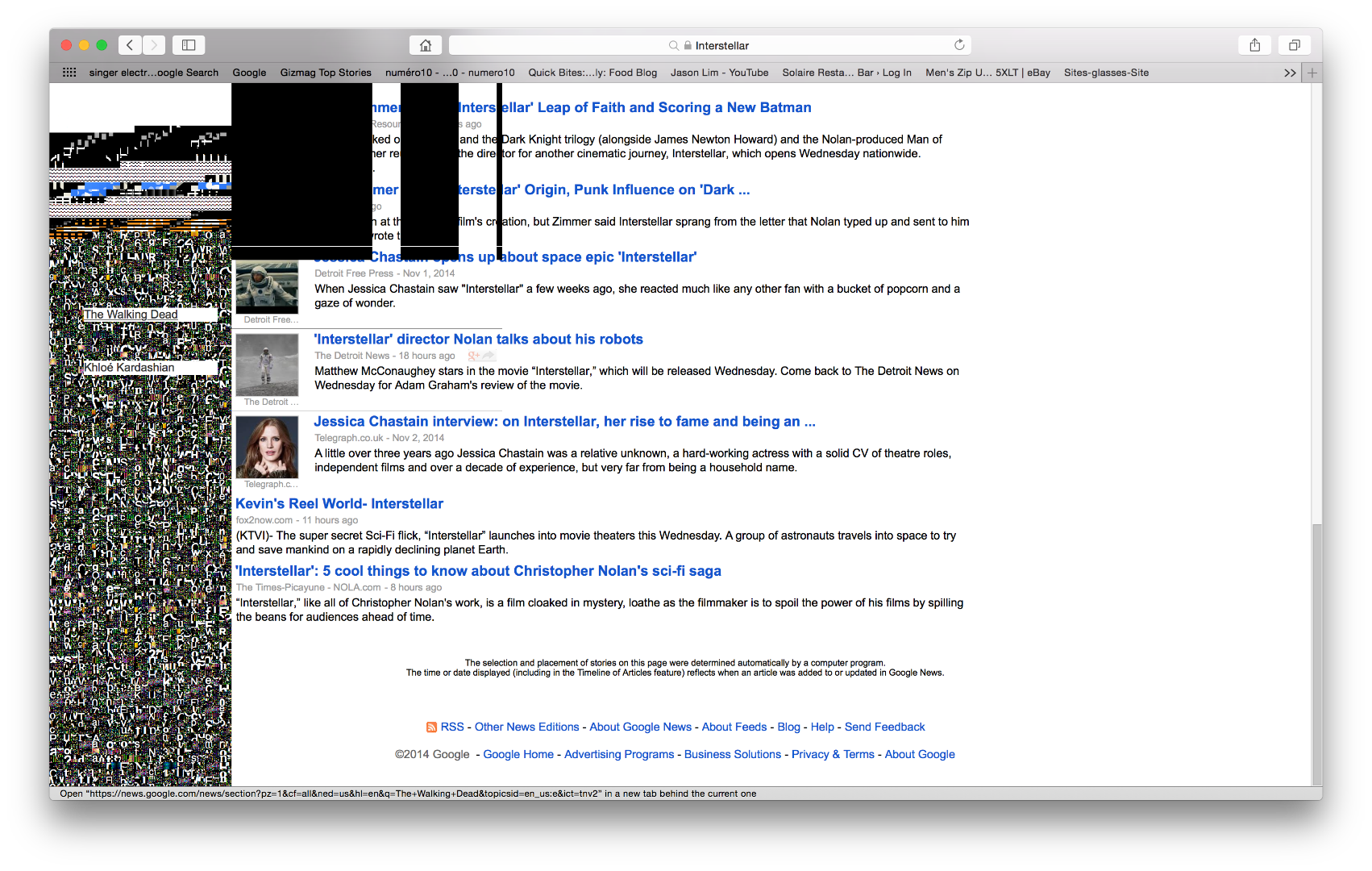The width and height of the screenshot is (1372, 871).
Task: Open About Feeds footer link
Action: coord(734,727)
